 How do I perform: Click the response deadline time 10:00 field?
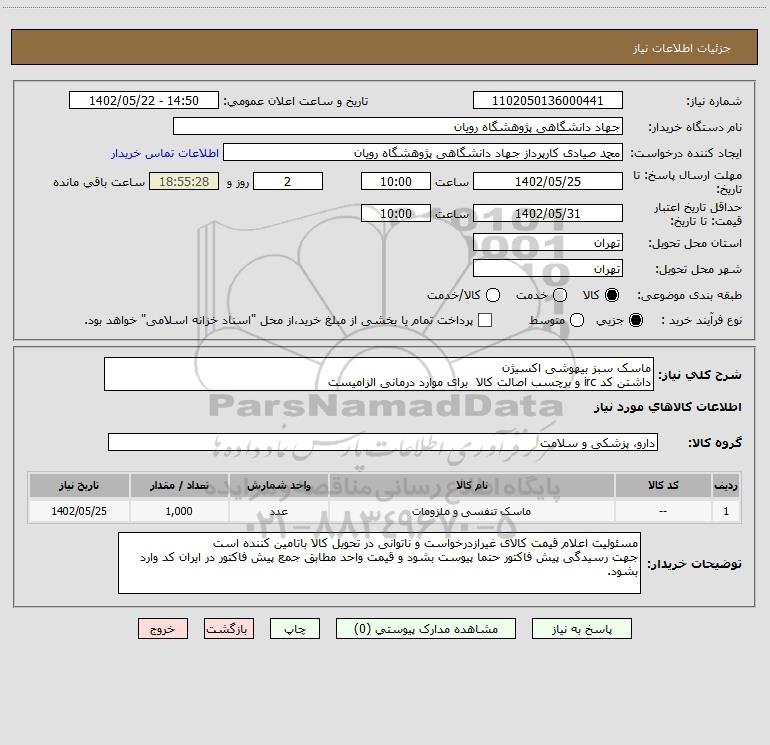396,181
